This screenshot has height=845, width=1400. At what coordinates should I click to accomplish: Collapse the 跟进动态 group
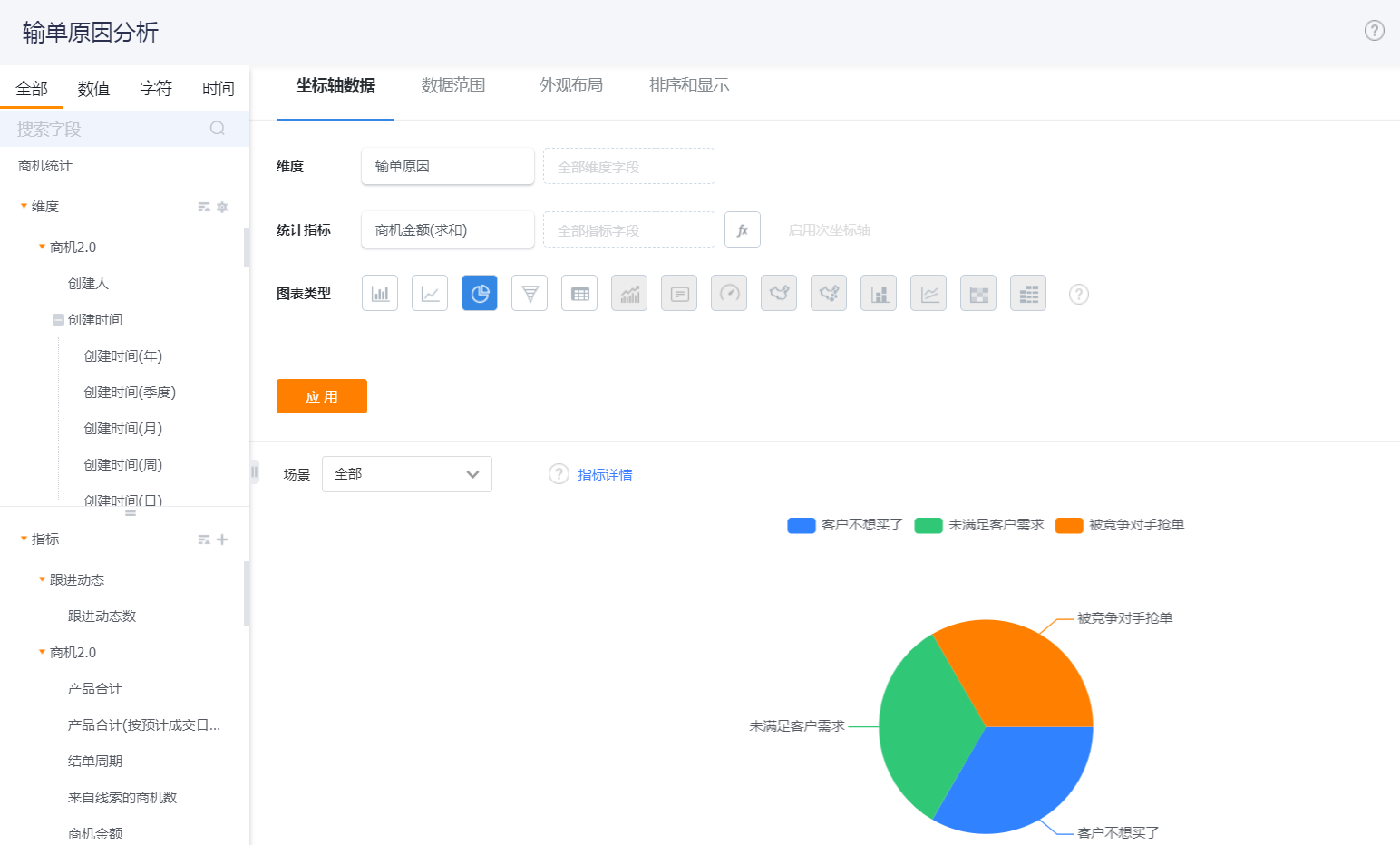tap(42, 579)
